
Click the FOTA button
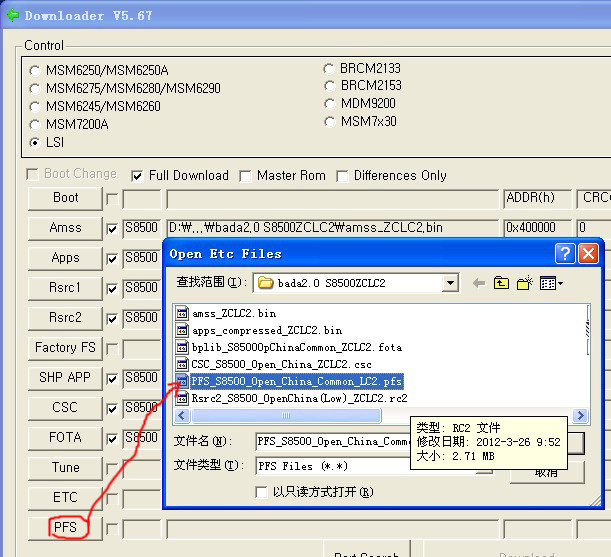(x=65, y=438)
